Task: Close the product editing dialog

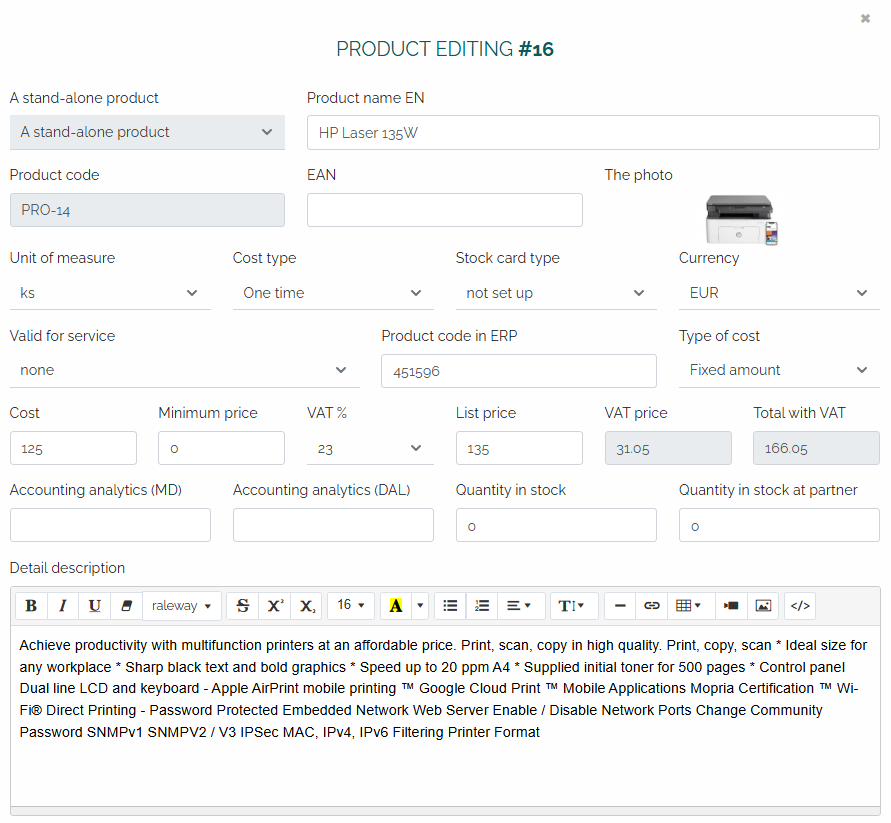Action: tap(865, 19)
